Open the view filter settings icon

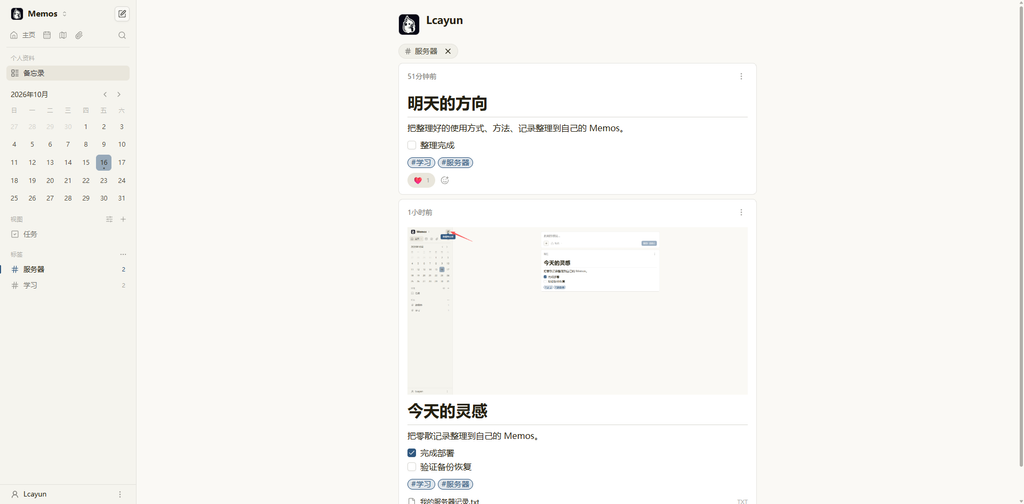pyautogui.click(x=110, y=219)
